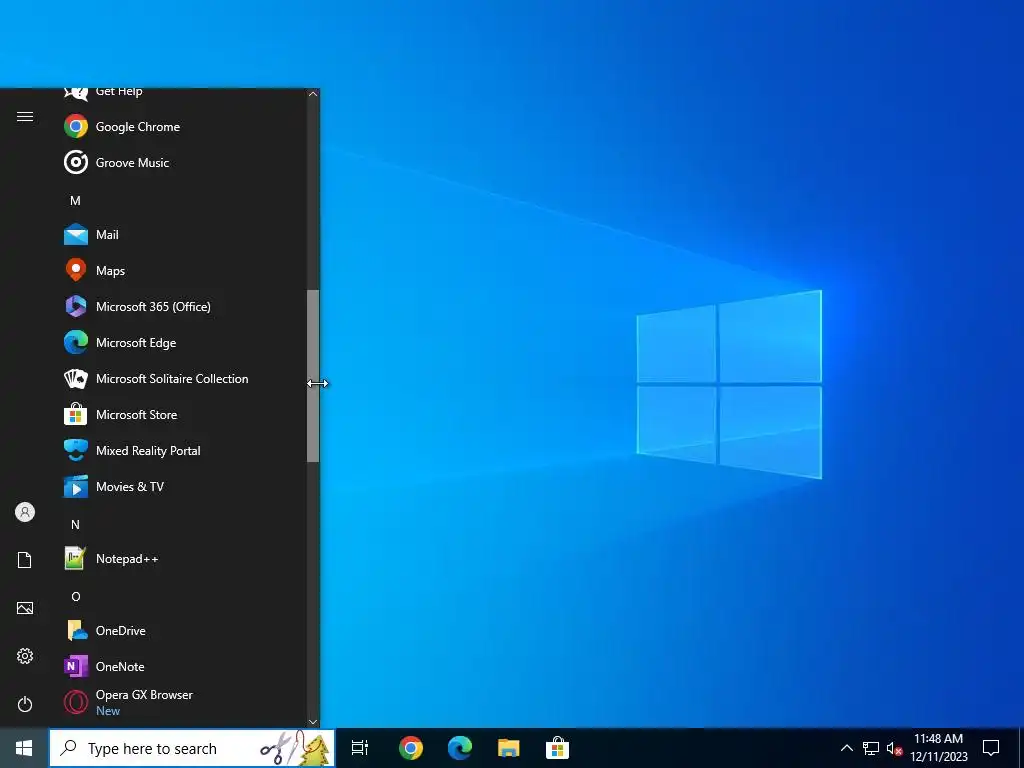Open the clock and date flyout
The width and height of the screenshot is (1024, 768).
coord(938,748)
